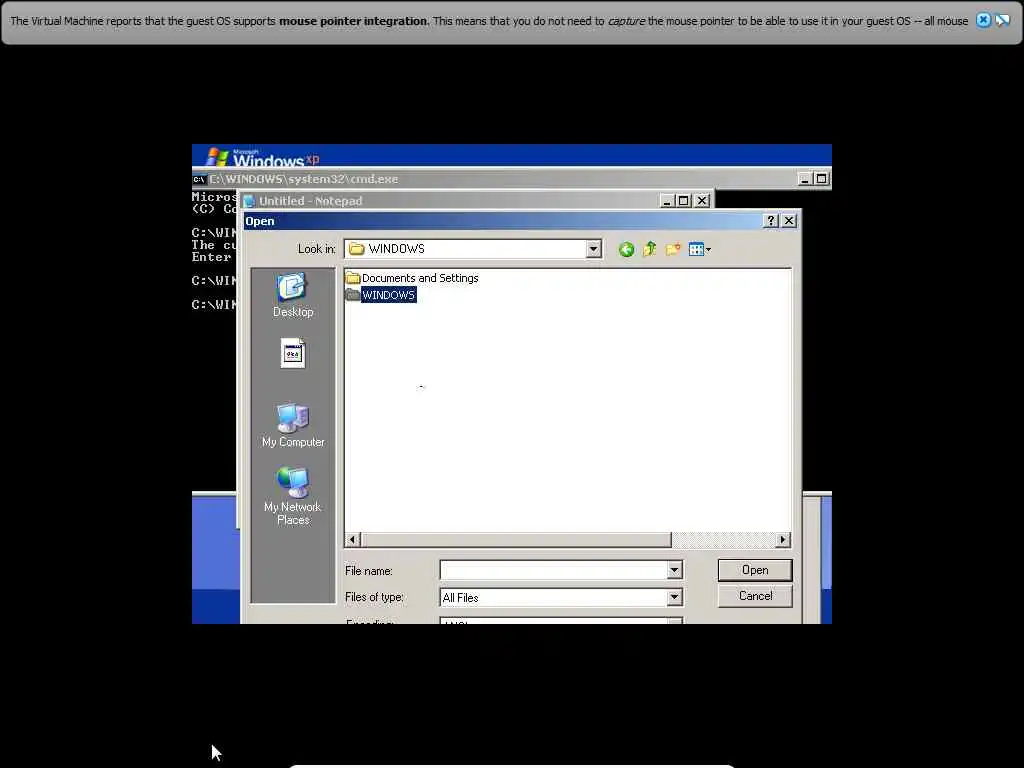Click the file list scroll right arrow
Screen dimensions: 1024x768
(783, 539)
